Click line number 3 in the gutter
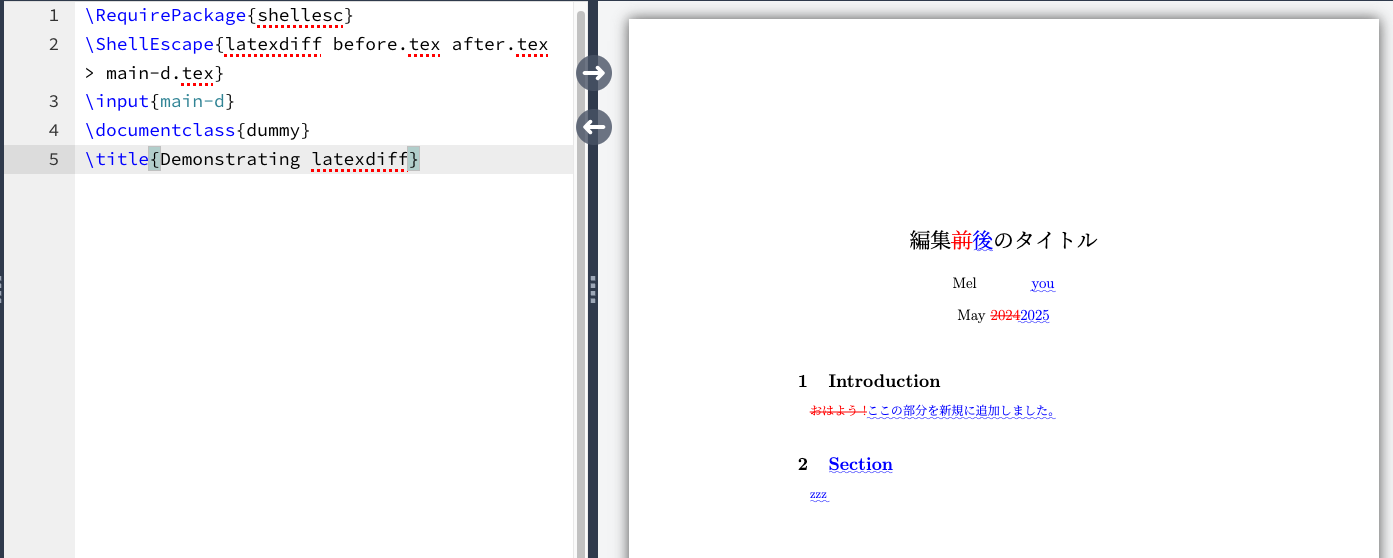The image size is (1393, 558). pyautogui.click(x=54, y=102)
